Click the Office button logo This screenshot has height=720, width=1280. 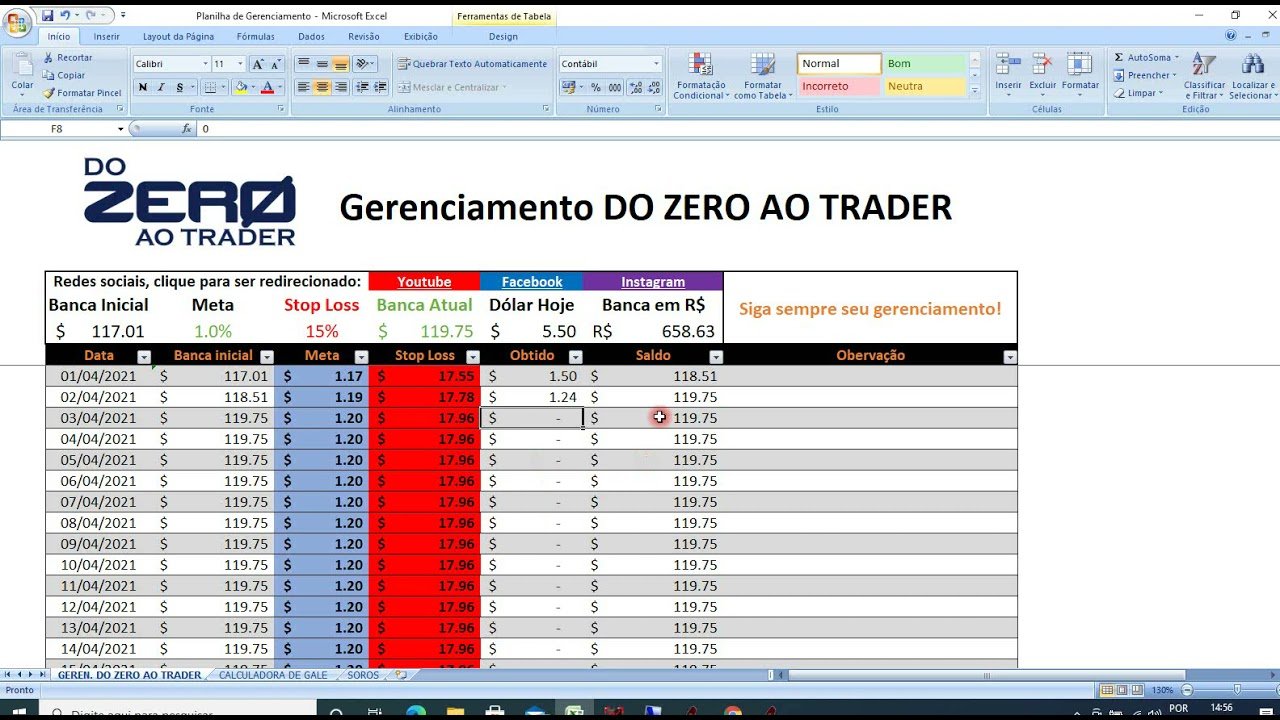(17, 23)
